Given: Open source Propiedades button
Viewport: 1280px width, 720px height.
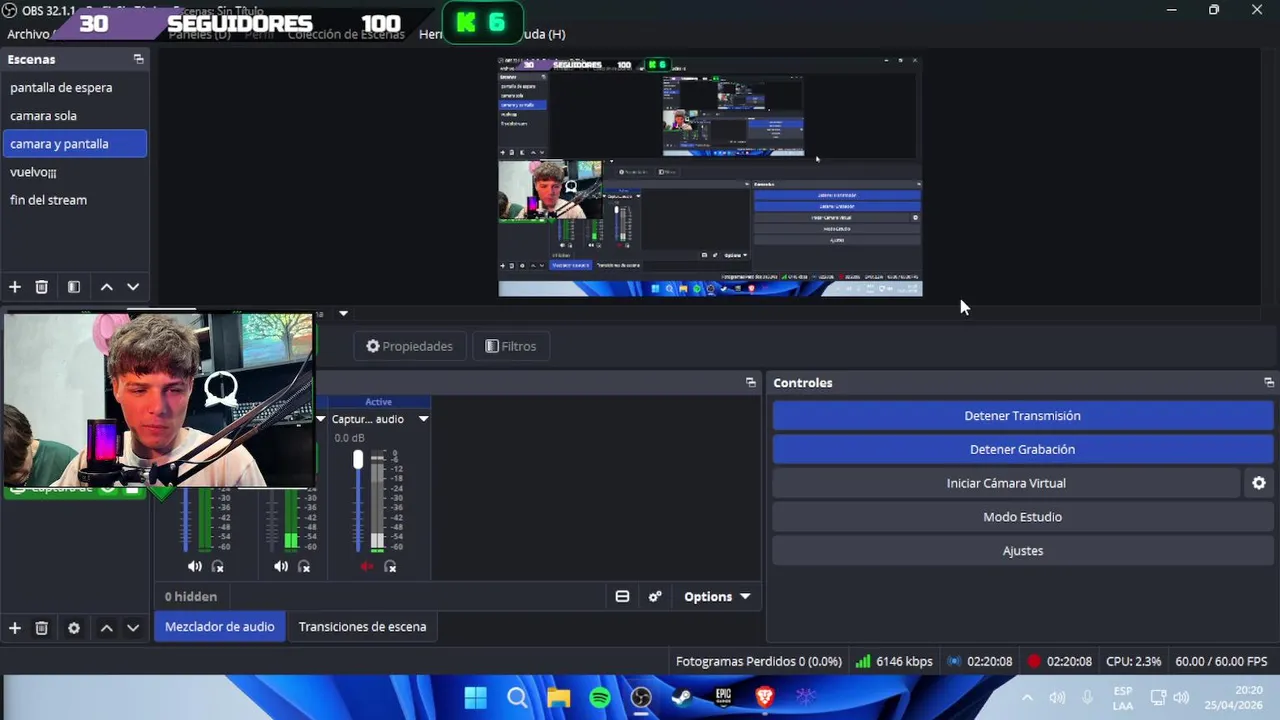Looking at the screenshot, I should 410,346.
